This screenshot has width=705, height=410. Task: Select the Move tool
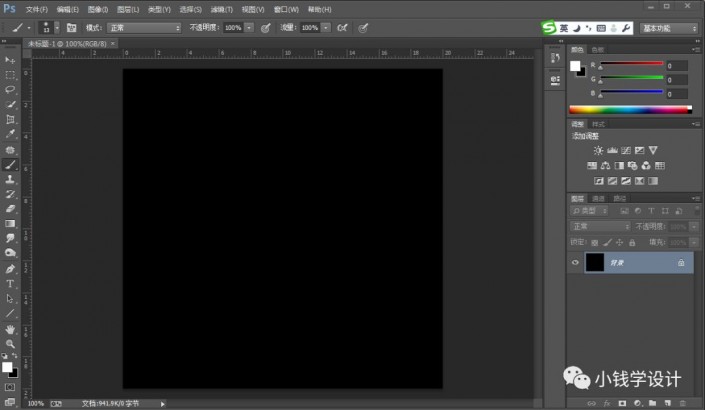tap(11, 60)
